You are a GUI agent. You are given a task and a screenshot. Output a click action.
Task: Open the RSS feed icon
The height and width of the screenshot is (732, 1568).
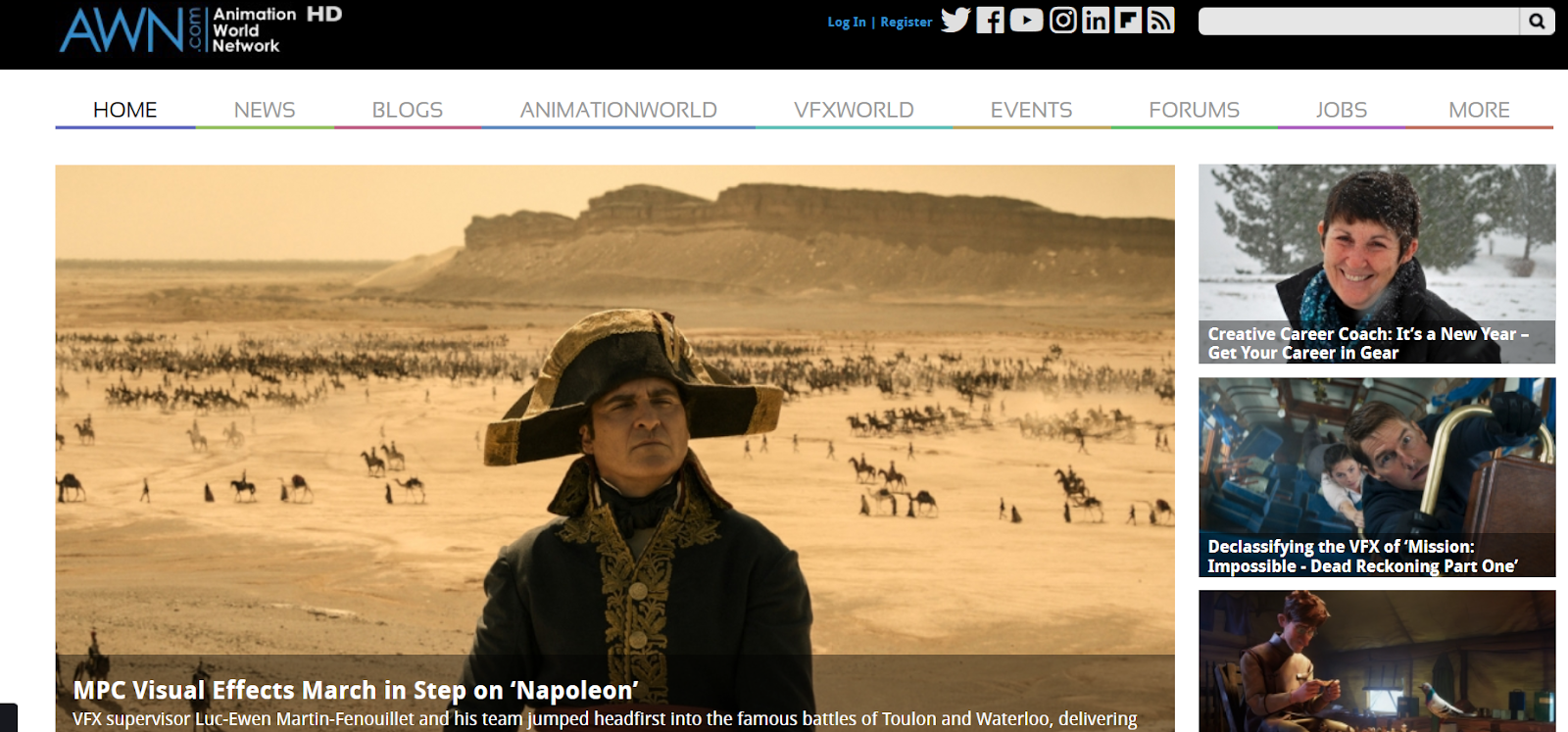click(1161, 21)
